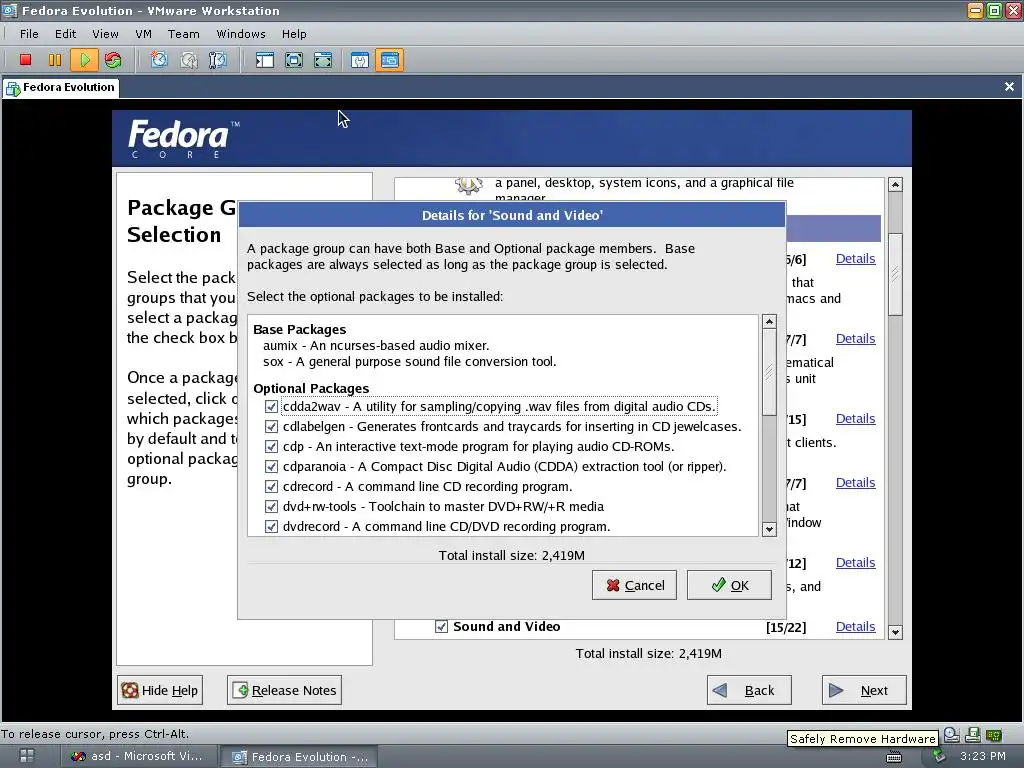1024x768 pixels.
Task: Switch to 'asd - Microsoft Vi...' taskbar window
Action: 137,756
